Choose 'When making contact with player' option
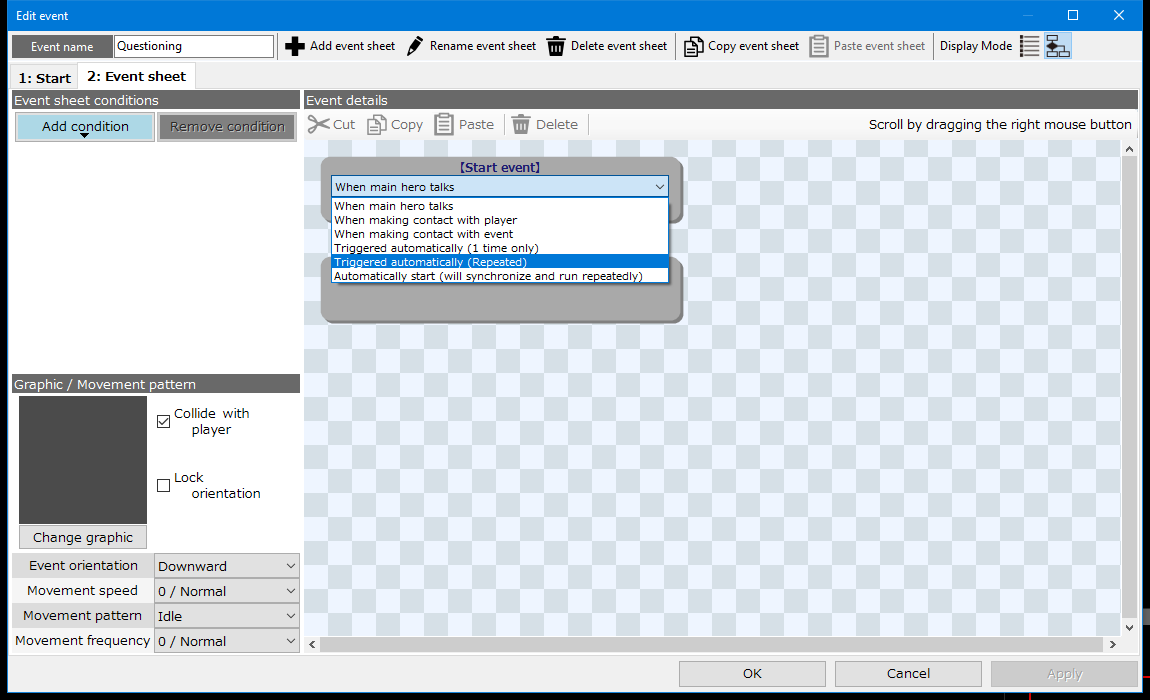The image size is (1150, 700). coord(499,220)
